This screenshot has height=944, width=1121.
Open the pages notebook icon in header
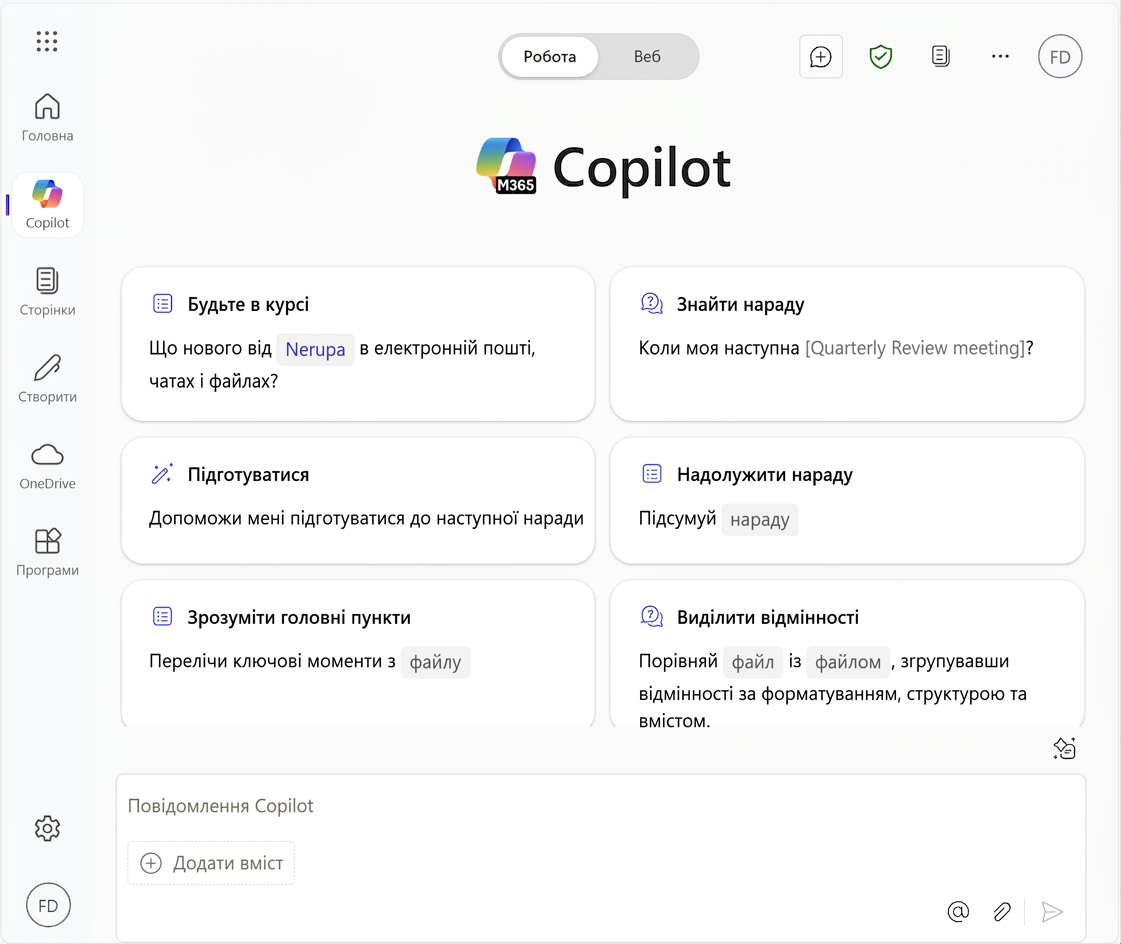point(940,56)
